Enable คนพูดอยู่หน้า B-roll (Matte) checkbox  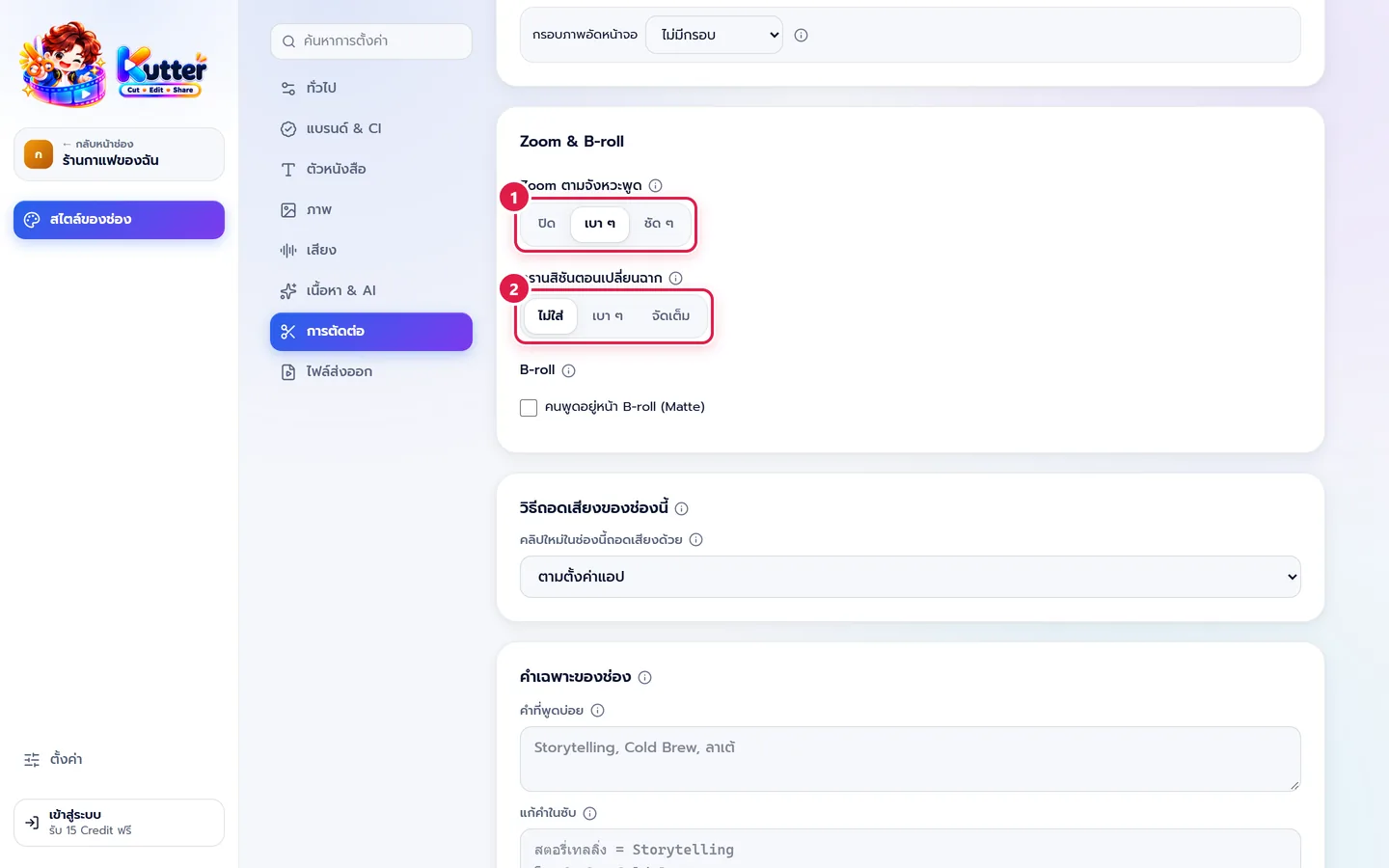529,408
